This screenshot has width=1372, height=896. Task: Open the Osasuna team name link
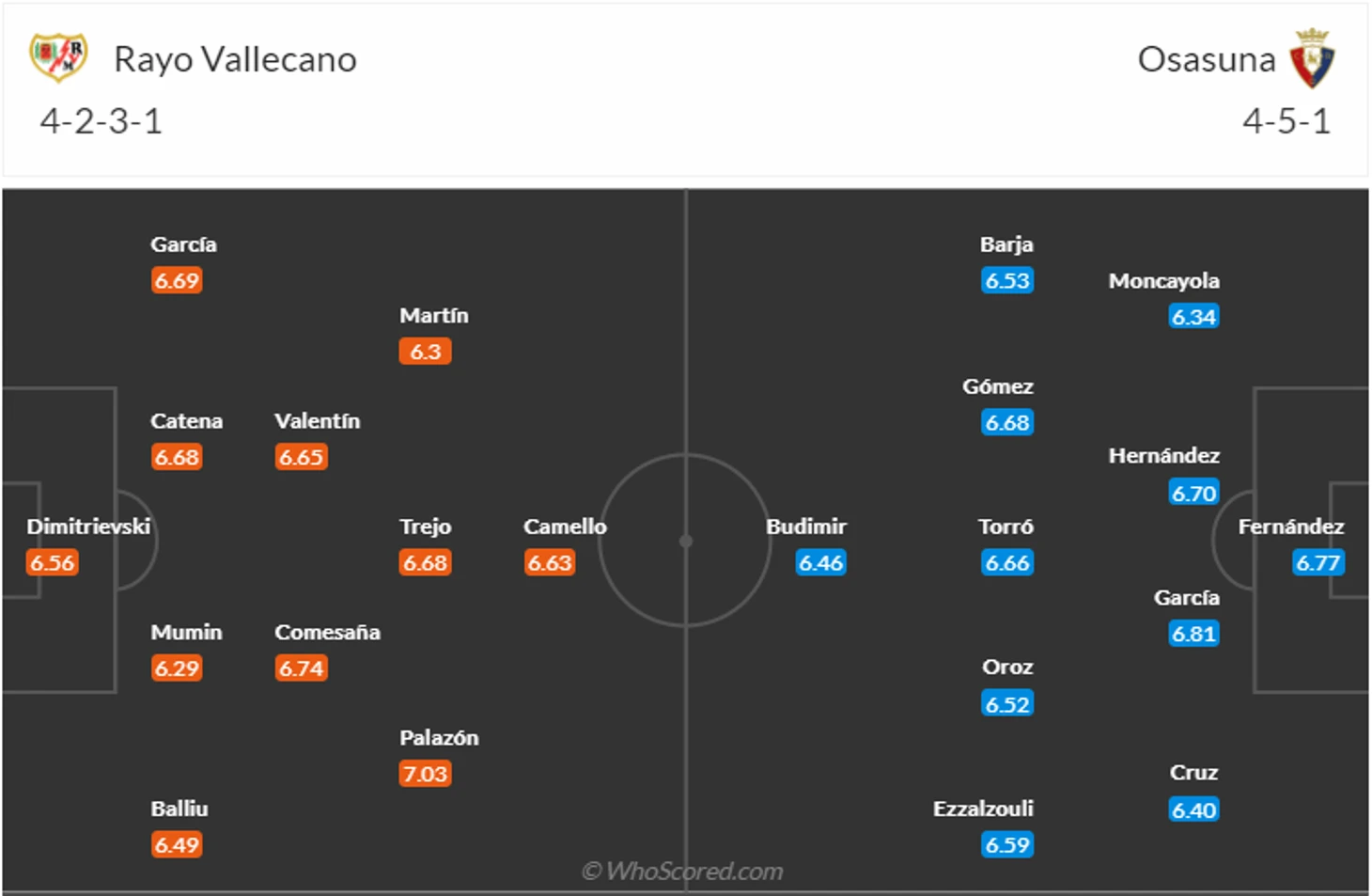pos(1207,59)
